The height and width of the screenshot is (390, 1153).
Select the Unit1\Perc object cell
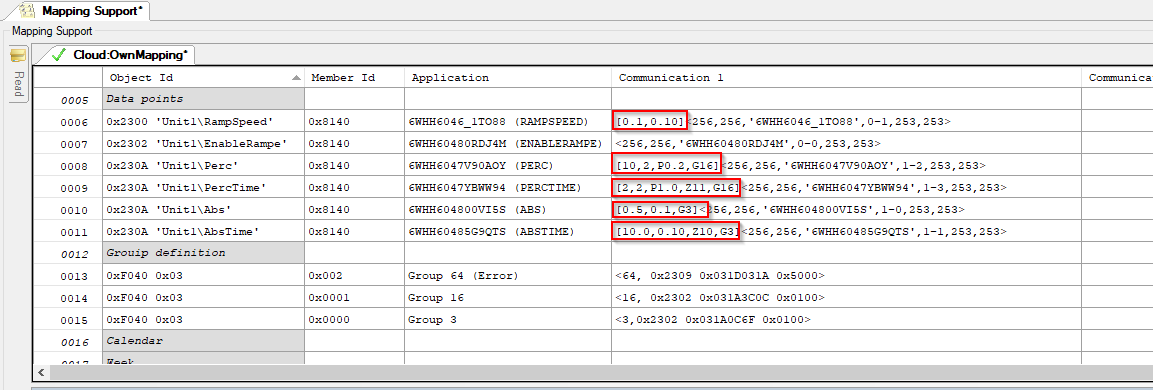(203, 166)
